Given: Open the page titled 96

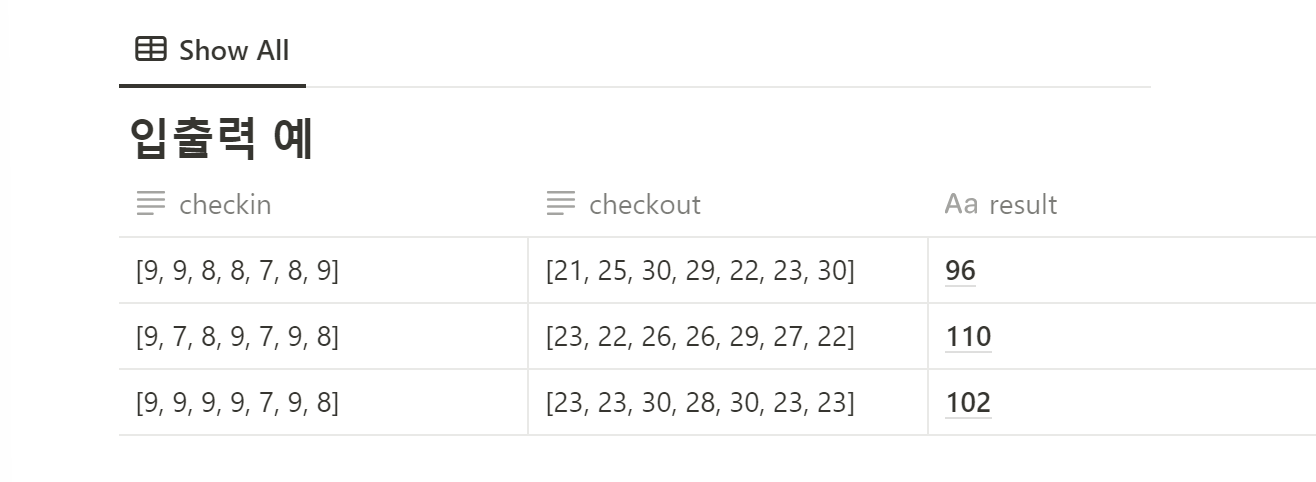Looking at the screenshot, I should click(960, 271).
